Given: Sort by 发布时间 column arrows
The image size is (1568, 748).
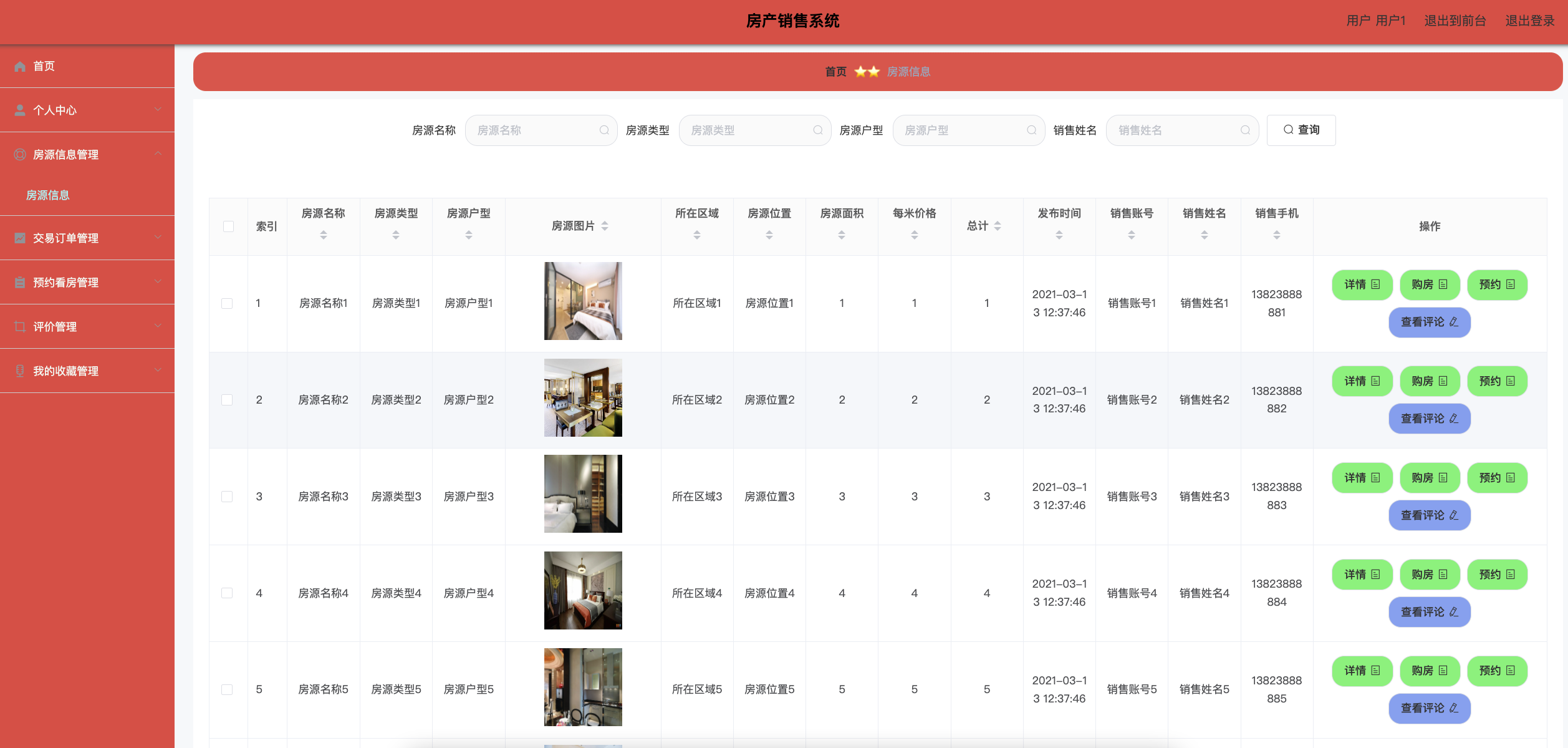Looking at the screenshot, I should (x=1059, y=235).
